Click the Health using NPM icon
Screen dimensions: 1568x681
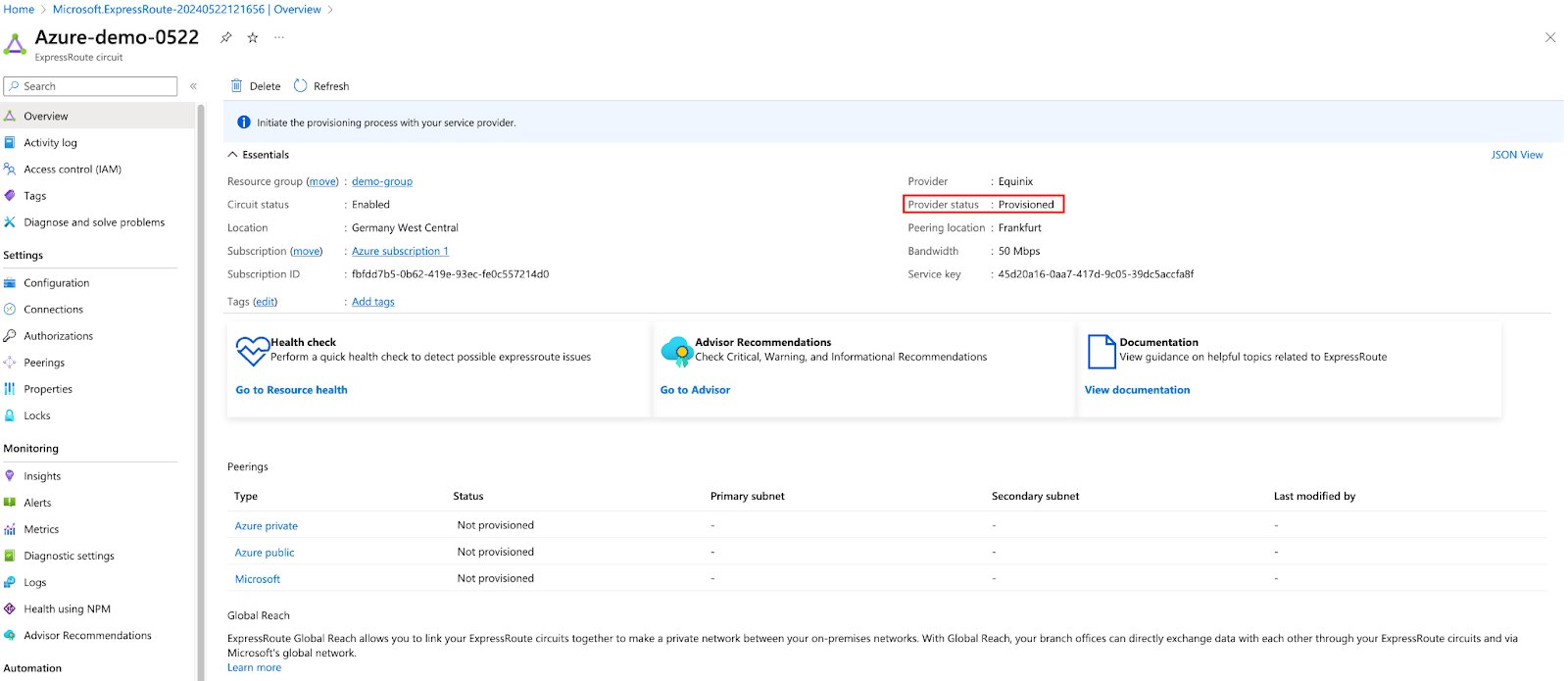(10, 608)
